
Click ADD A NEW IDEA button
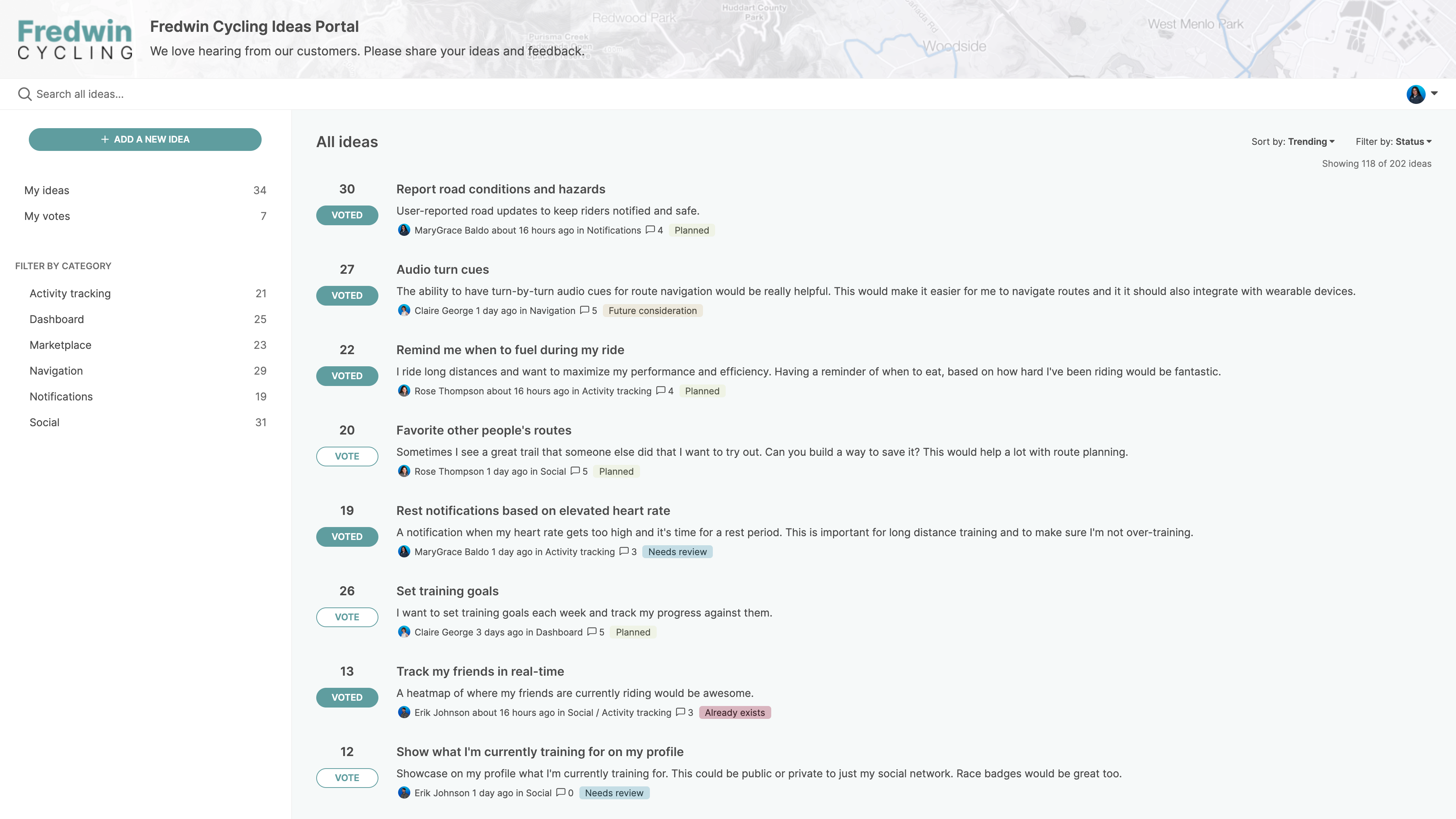(145, 139)
